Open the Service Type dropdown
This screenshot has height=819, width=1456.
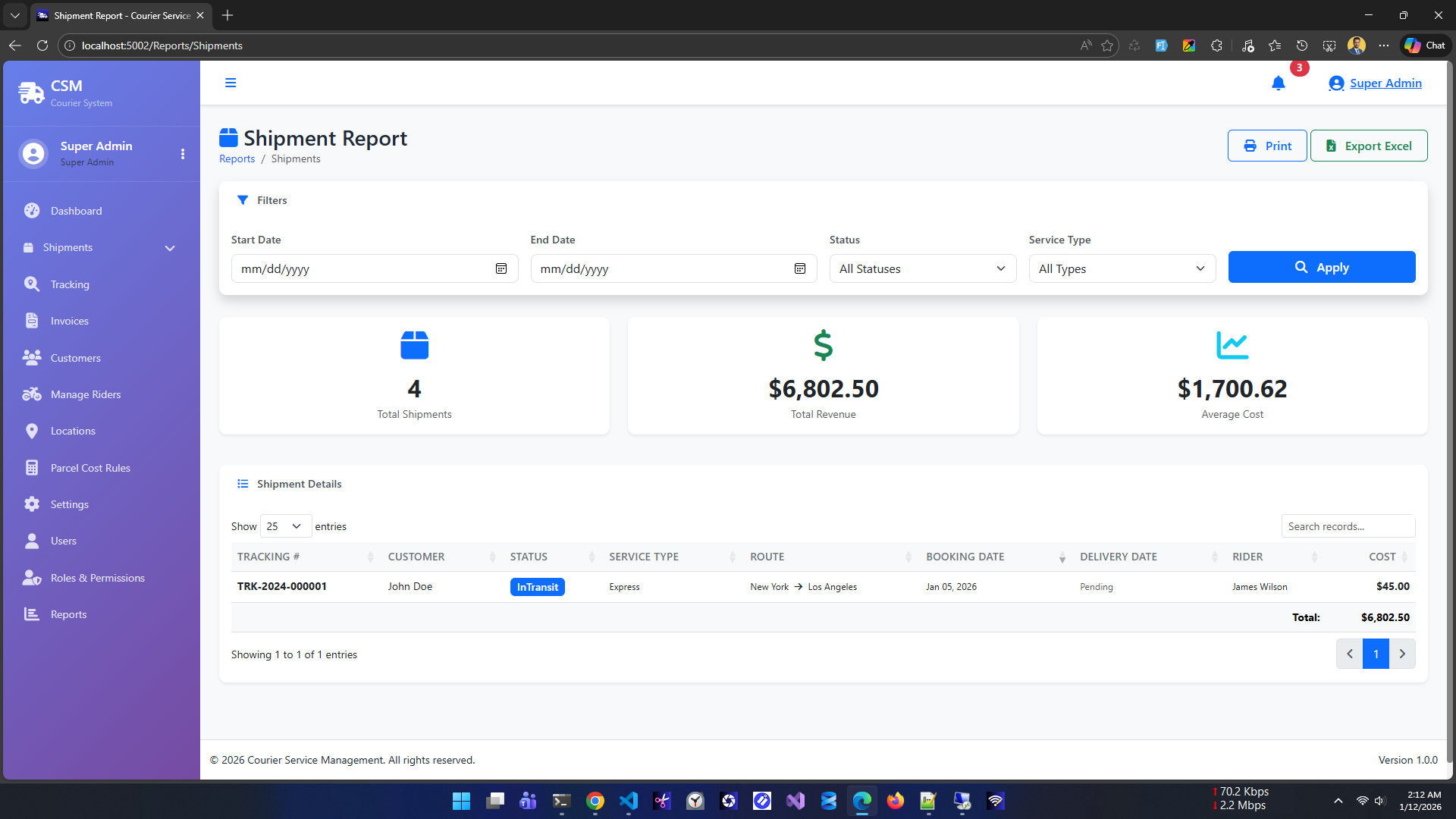(x=1122, y=268)
